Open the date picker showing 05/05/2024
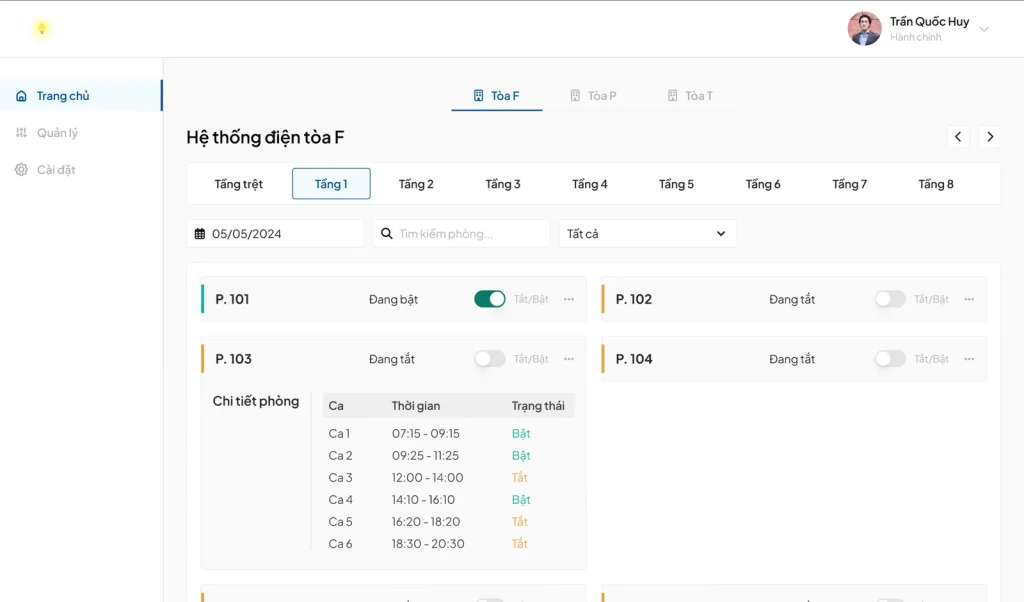The height and width of the screenshot is (602, 1024). [x=275, y=234]
